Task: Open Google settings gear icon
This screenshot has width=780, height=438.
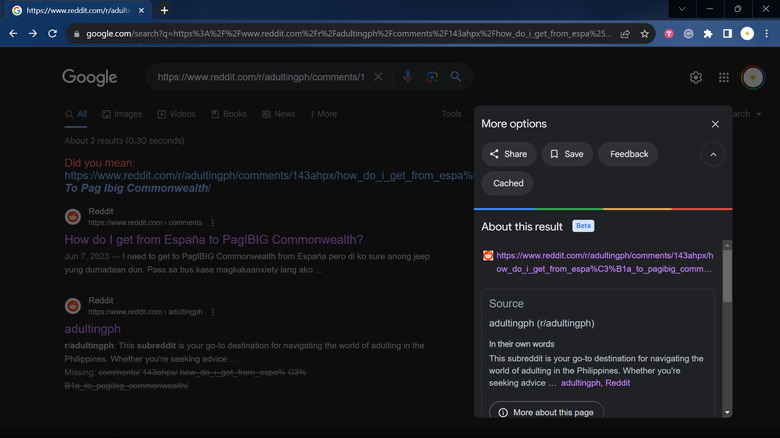Action: pos(696,78)
